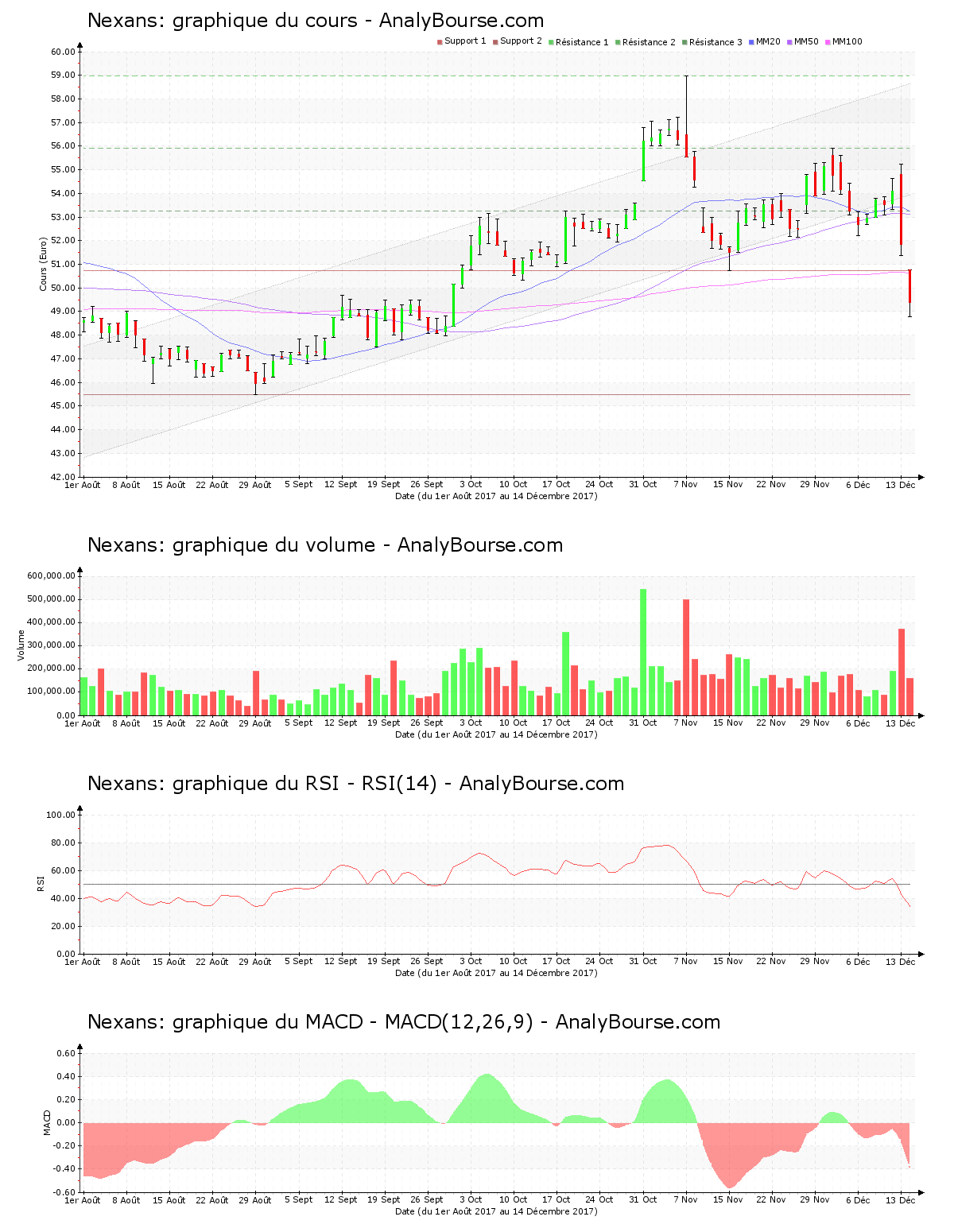Click the 0.60 label on MACD axis
This screenshot has width=954, height=1232.
point(67,1053)
